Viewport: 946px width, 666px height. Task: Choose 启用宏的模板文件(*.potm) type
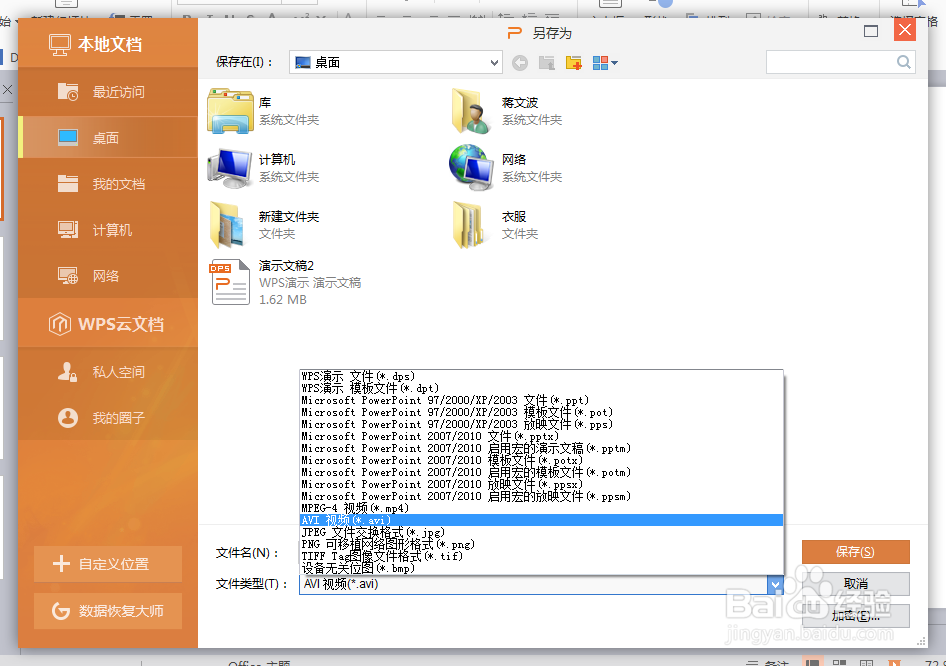(x=541, y=472)
